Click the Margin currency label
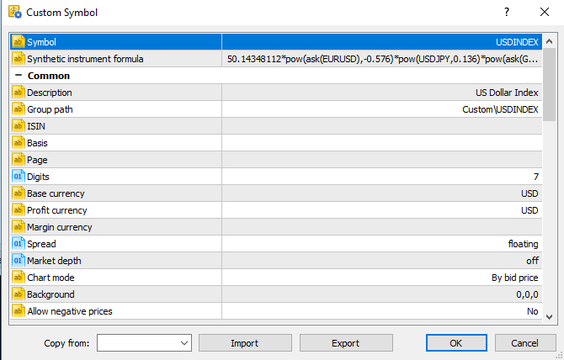This screenshot has height=360, width=564. pyautogui.click(x=59, y=227)
